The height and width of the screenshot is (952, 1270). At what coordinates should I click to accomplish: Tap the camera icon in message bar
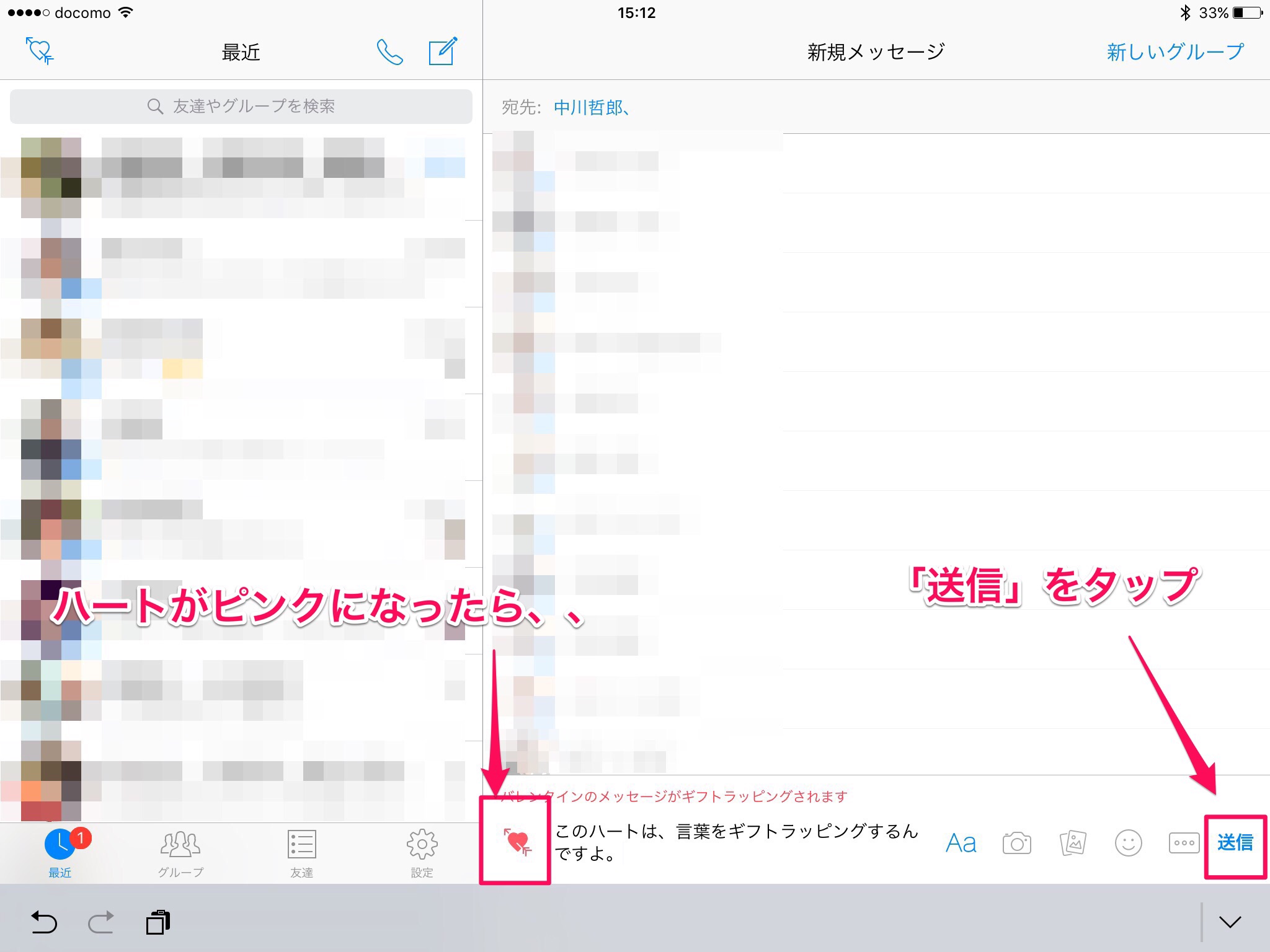tap(1016, 844)
